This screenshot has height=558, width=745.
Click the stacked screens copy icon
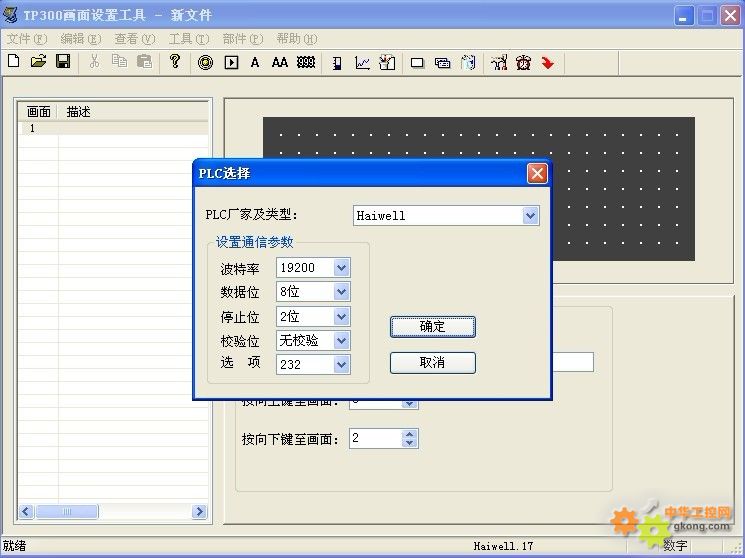[x=442, y=63]
